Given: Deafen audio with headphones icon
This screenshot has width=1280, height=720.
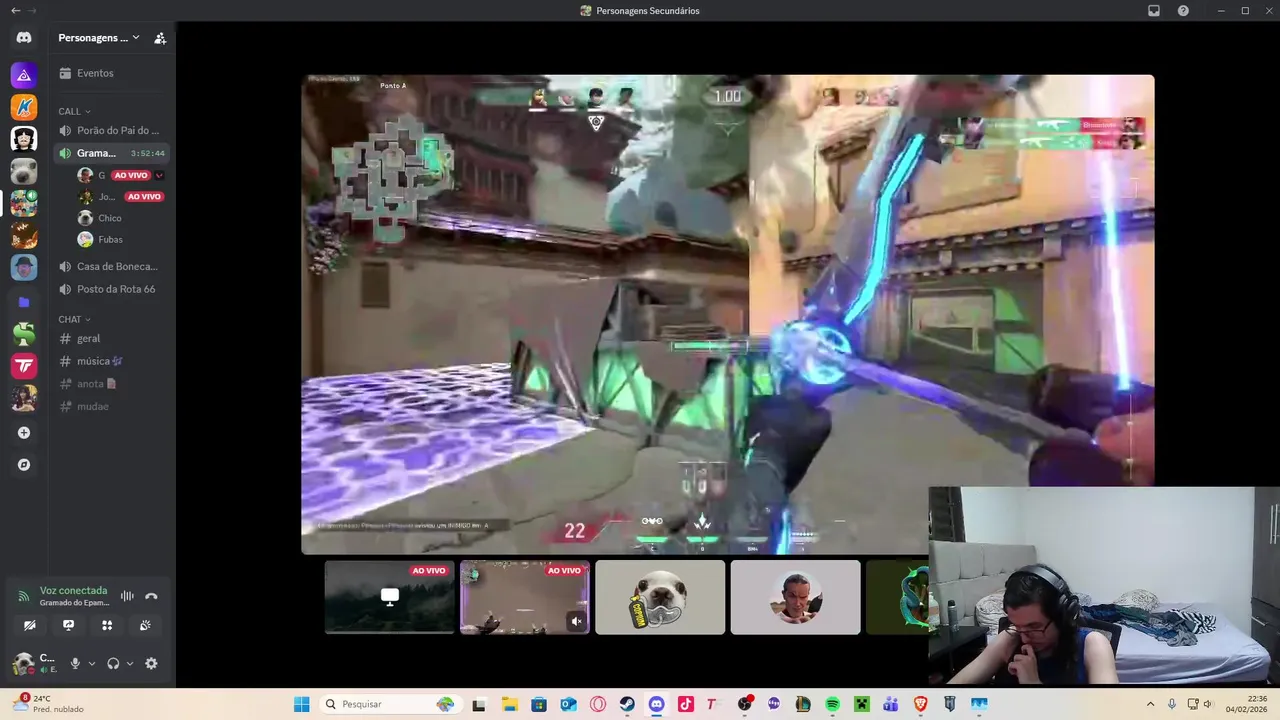Looking at the screenshot, I should [x=113, y=663].
